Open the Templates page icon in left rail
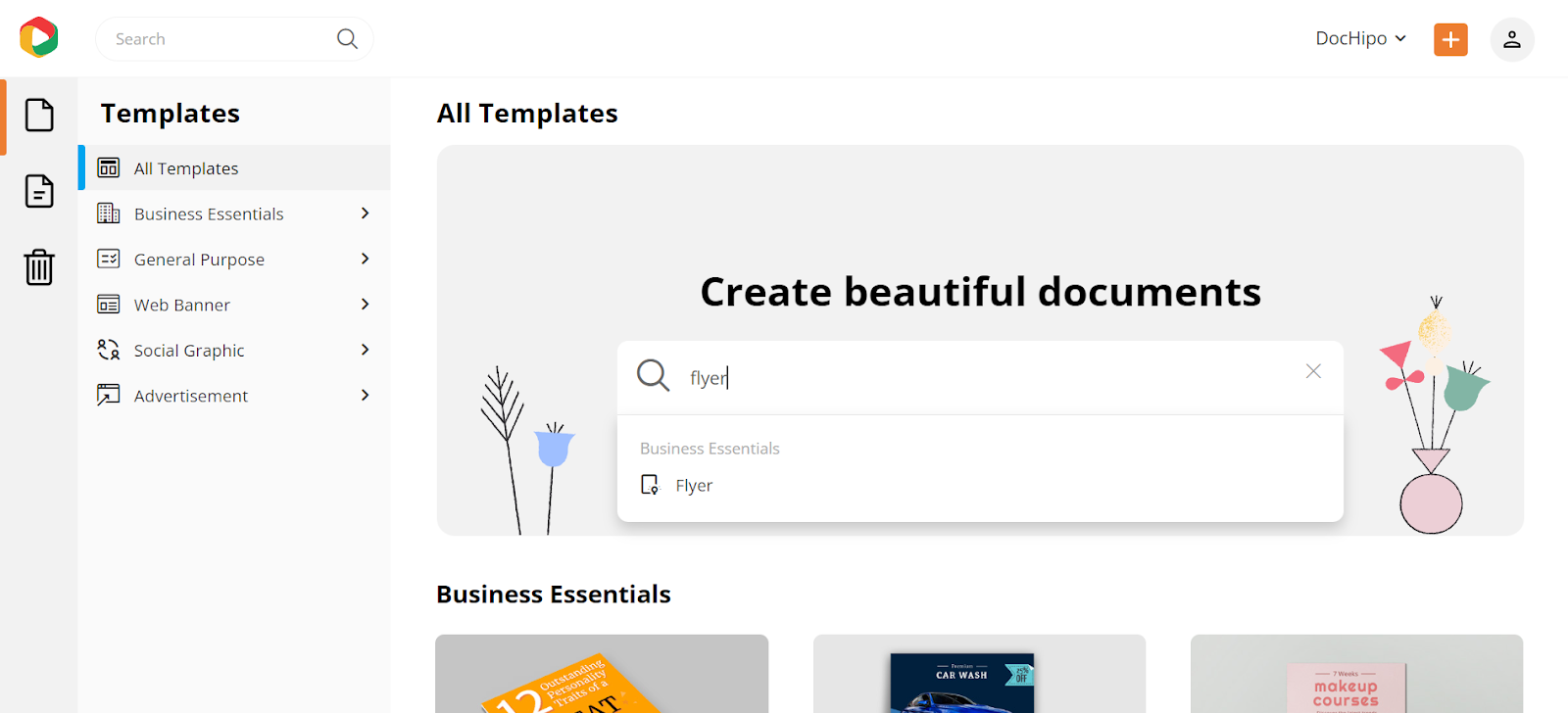 (x=39, y=116)
